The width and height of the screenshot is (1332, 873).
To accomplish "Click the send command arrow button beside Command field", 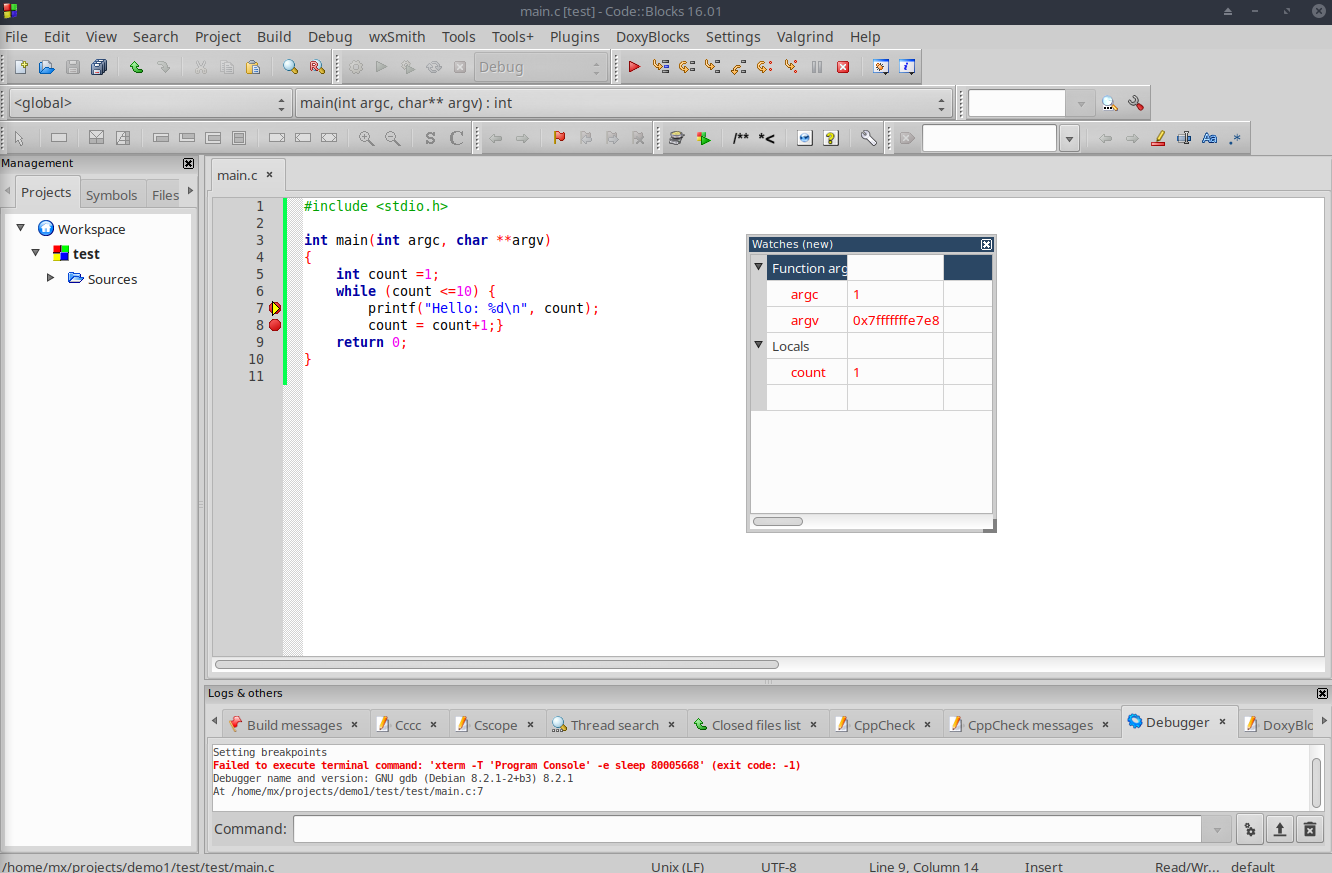I will click(x=1280, y=829).
